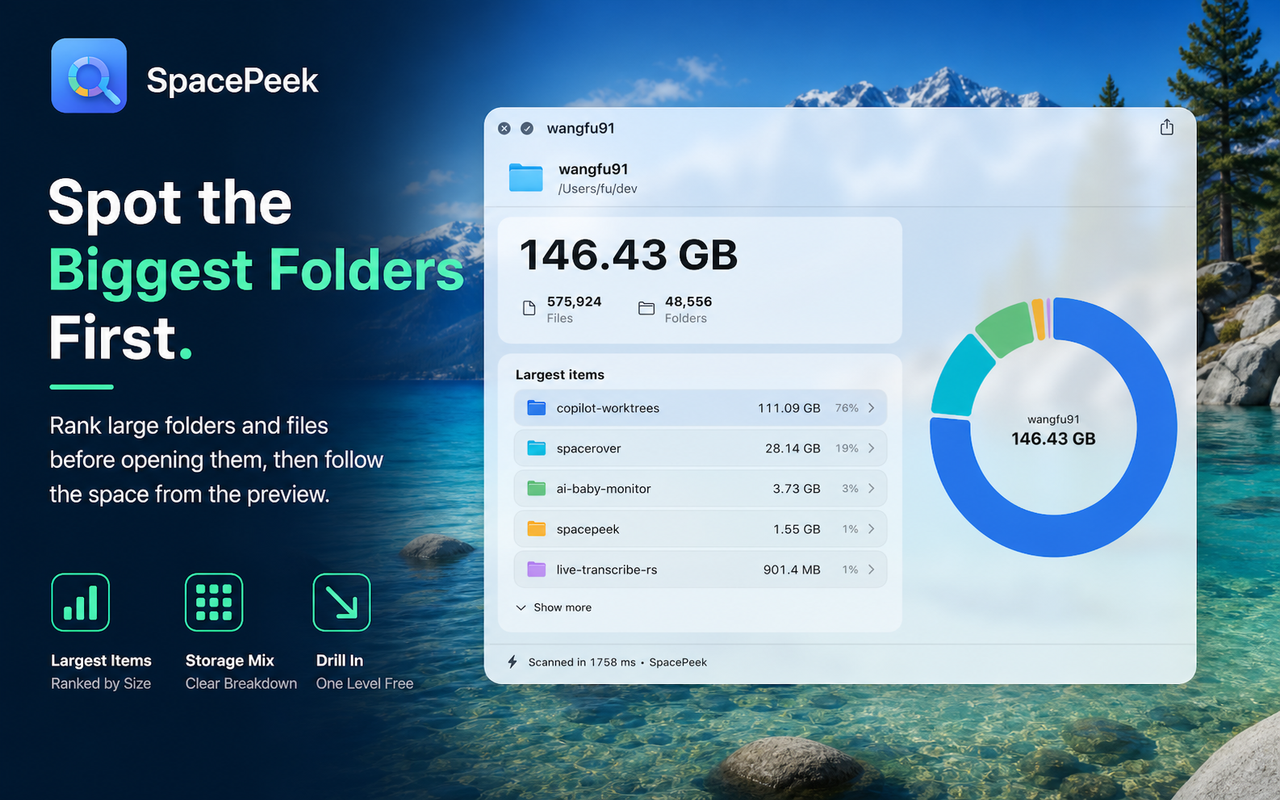Click the 575,924 Files count
The height and width of the screenshot is (800, 1280).
point(574,309)
